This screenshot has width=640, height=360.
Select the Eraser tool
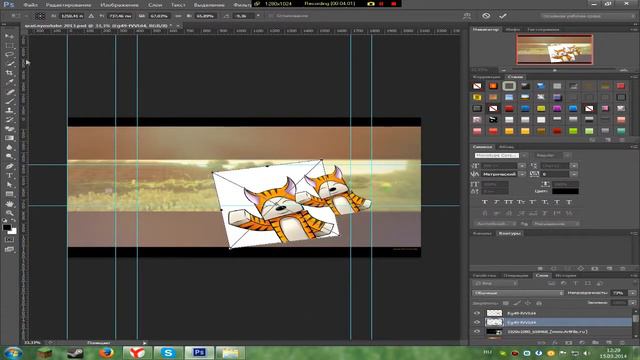(x=9, y=129)
